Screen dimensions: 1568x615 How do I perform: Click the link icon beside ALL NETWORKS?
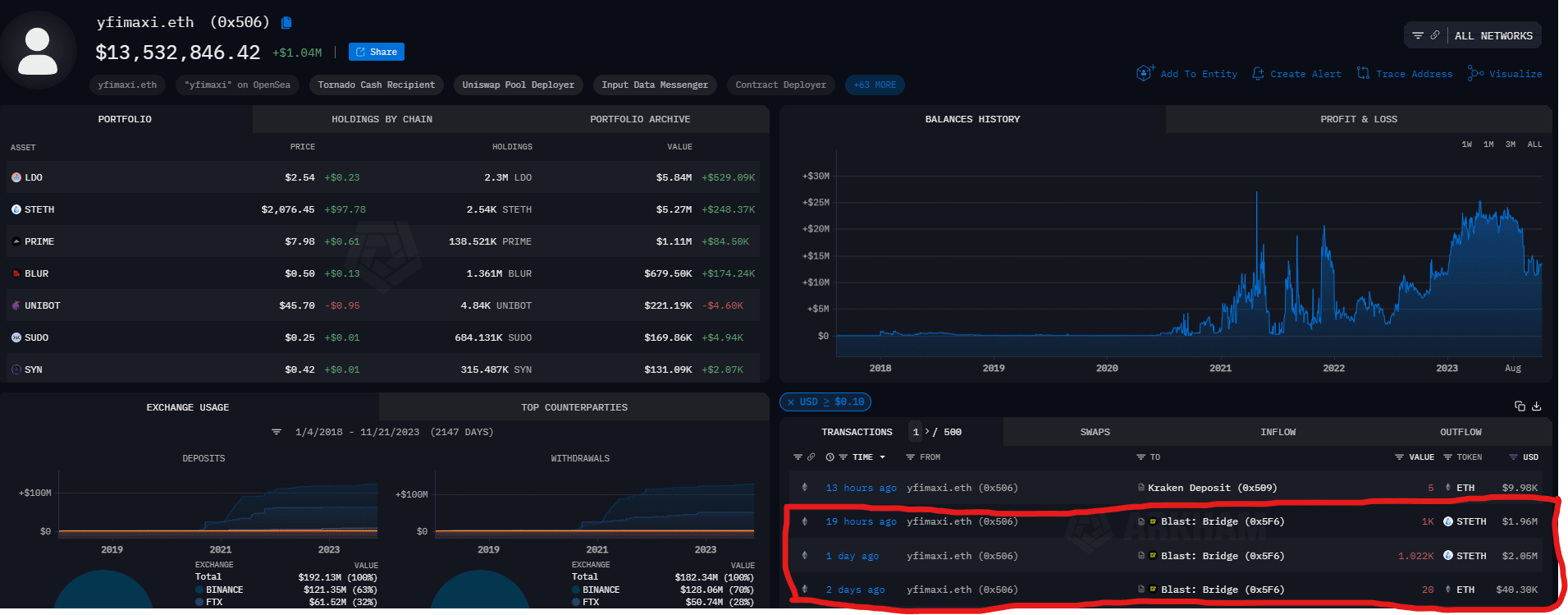(x=1434, y=35)
